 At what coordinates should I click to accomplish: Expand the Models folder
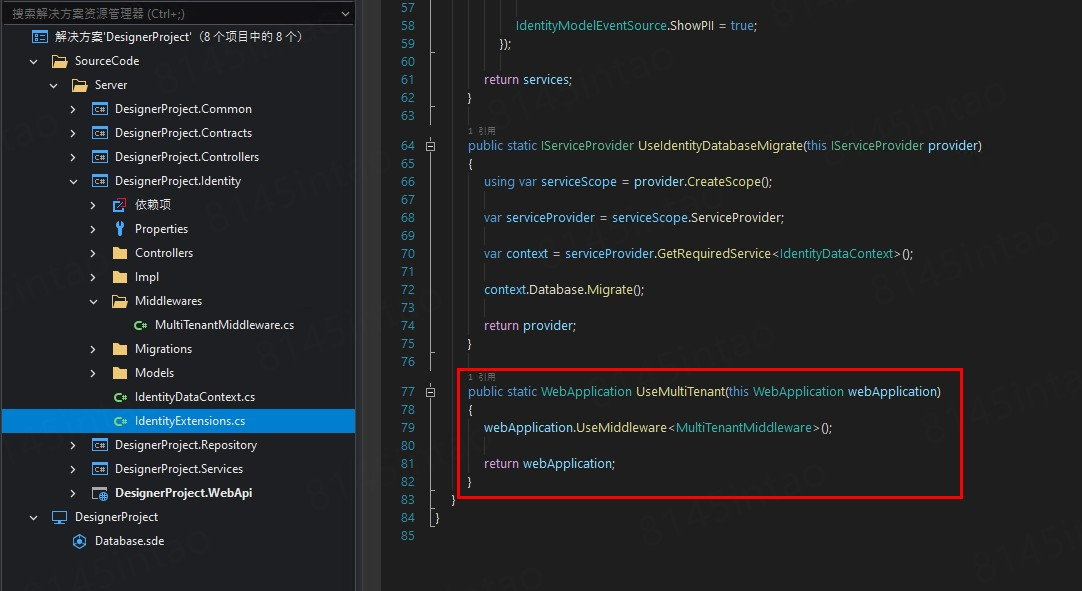[93, 373]
